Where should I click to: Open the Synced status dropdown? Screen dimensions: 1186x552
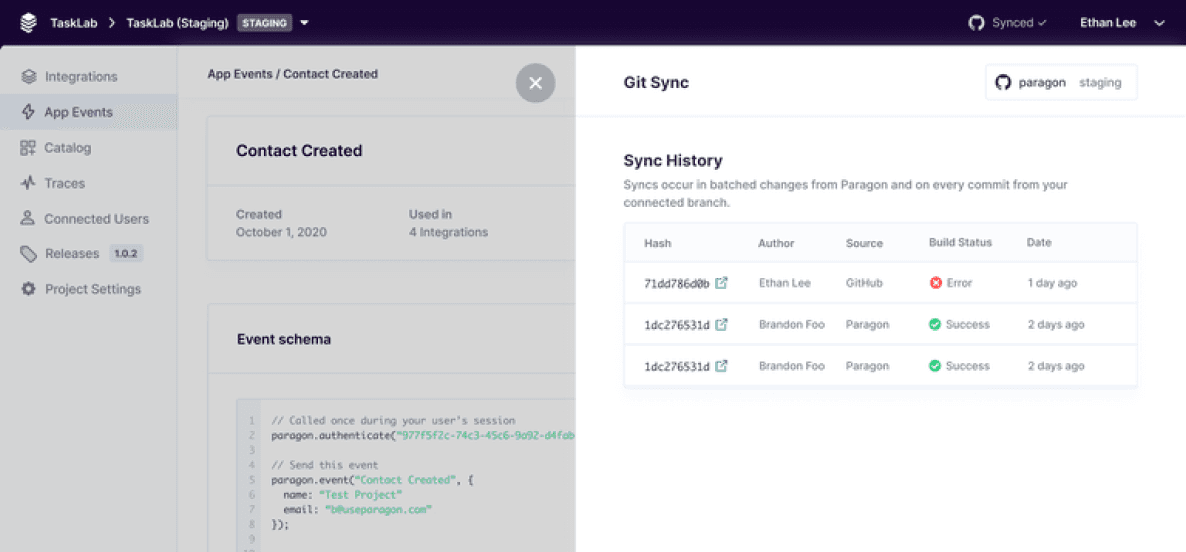[1019, 23]
